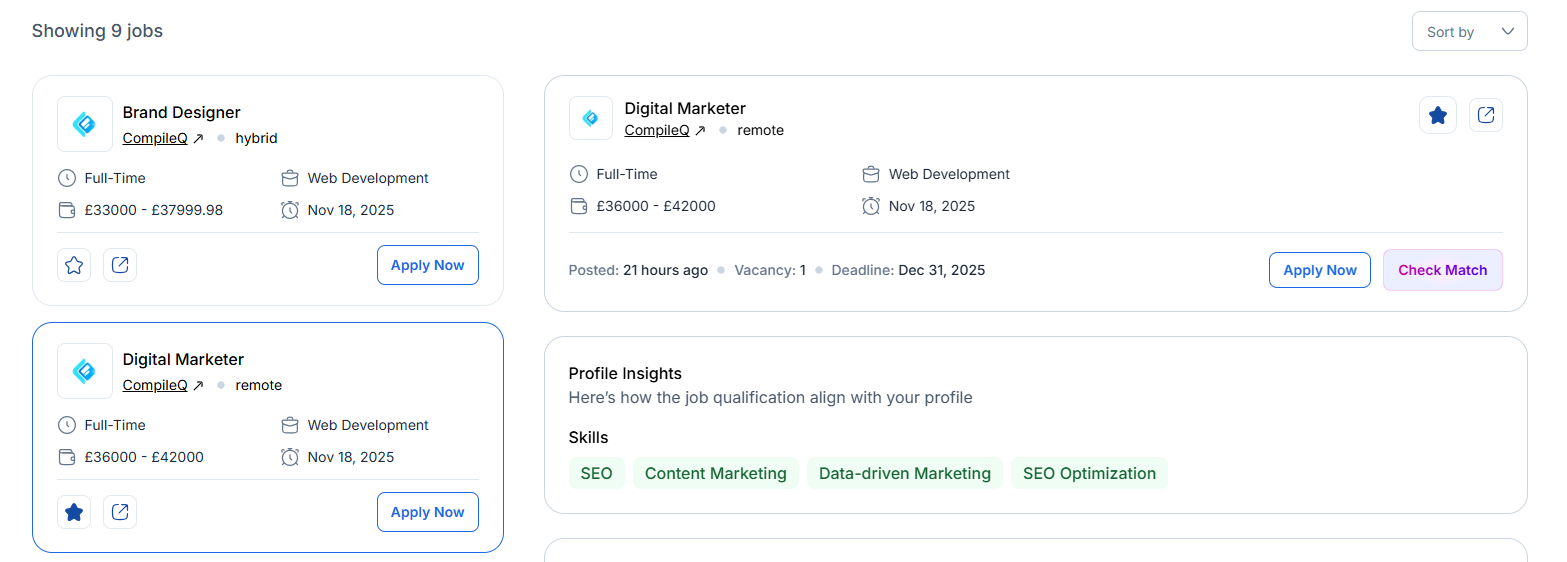Screen dimensions: 1567x562
Task: Click external link icon in detail panel header
Action: [1486, 116]
